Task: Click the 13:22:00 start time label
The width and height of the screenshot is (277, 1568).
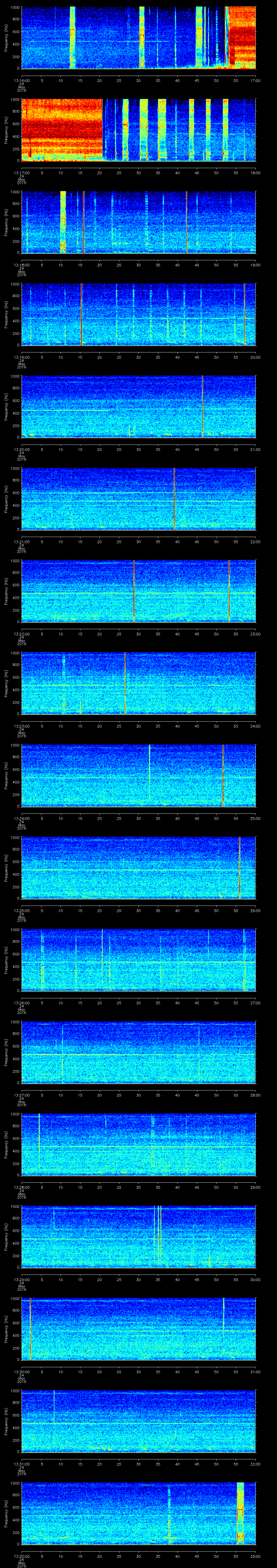Action: pyautogui.click(x=21, y=634)
